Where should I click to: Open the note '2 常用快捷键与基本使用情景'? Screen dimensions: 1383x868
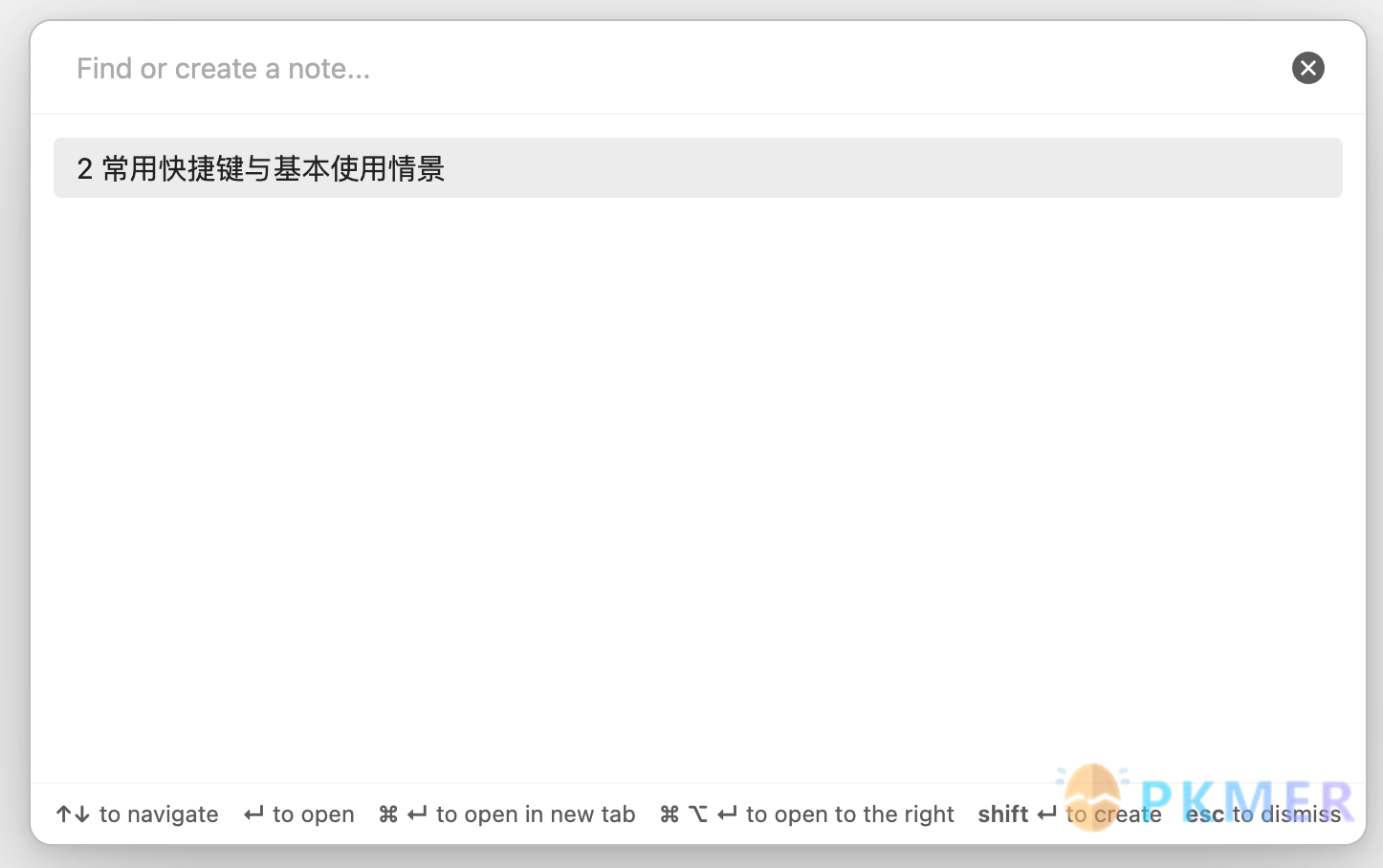click(698, 168)
